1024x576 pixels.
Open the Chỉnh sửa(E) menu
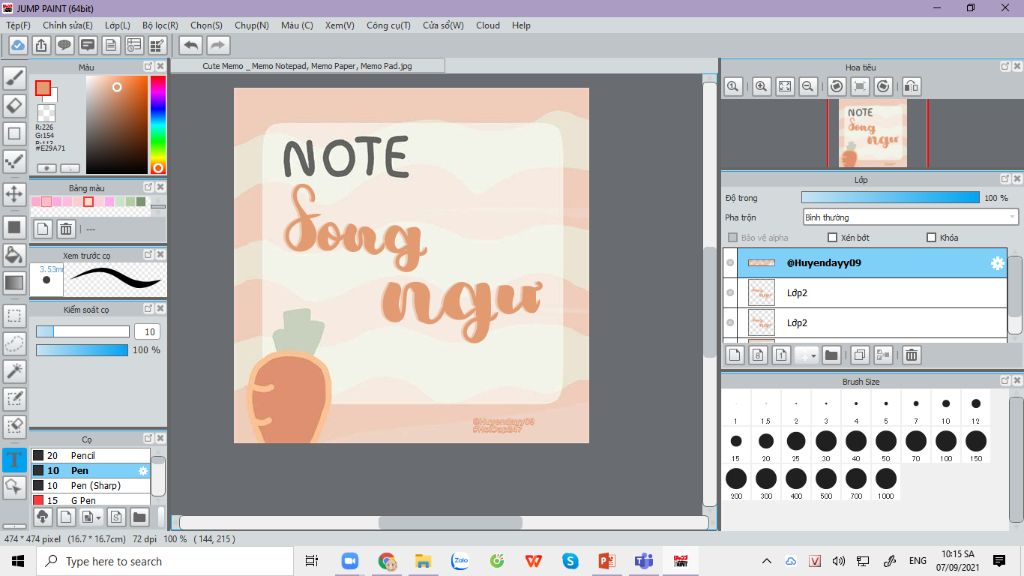67,25
